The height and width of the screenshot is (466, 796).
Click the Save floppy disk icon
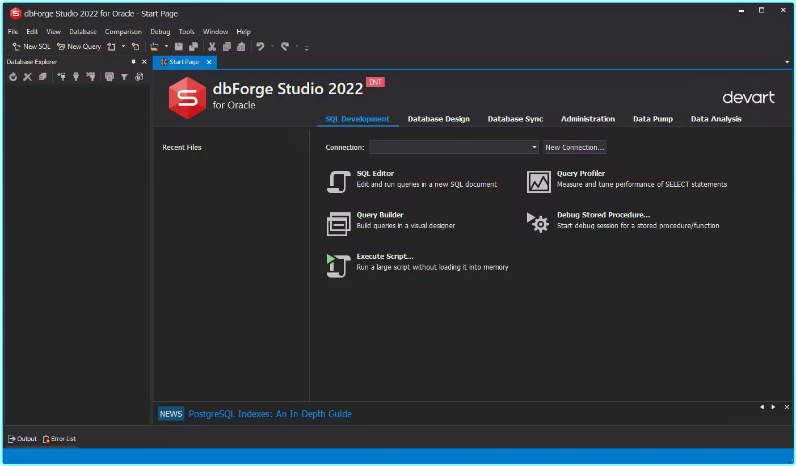point(179,47)
